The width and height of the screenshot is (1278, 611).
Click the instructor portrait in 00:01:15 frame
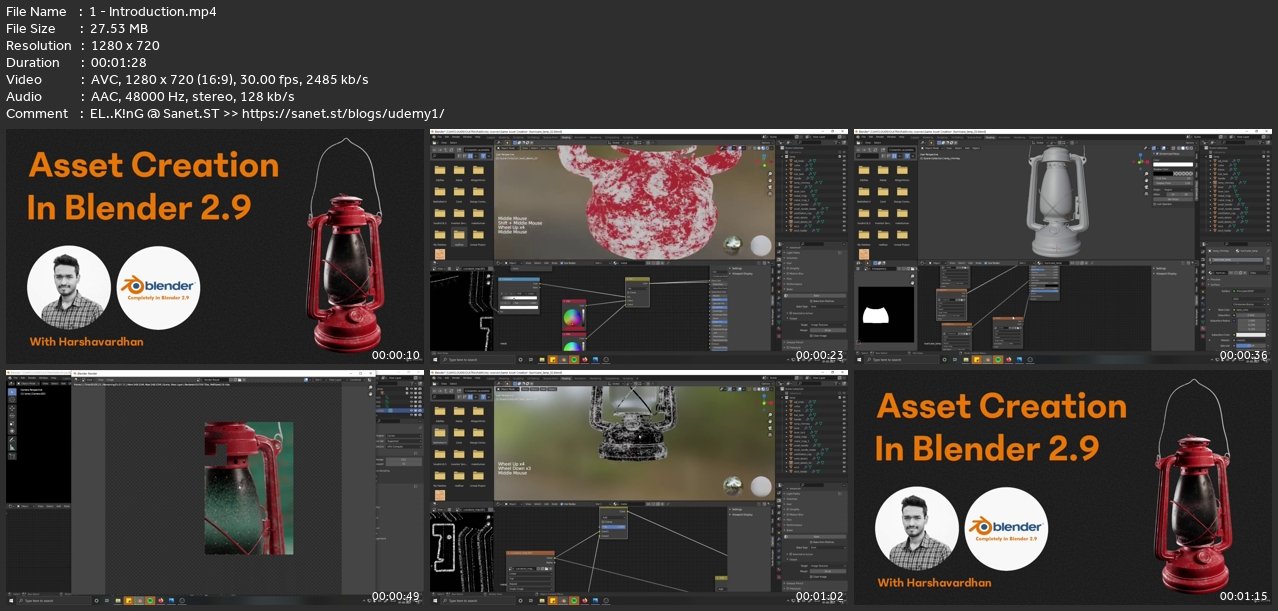917,528
